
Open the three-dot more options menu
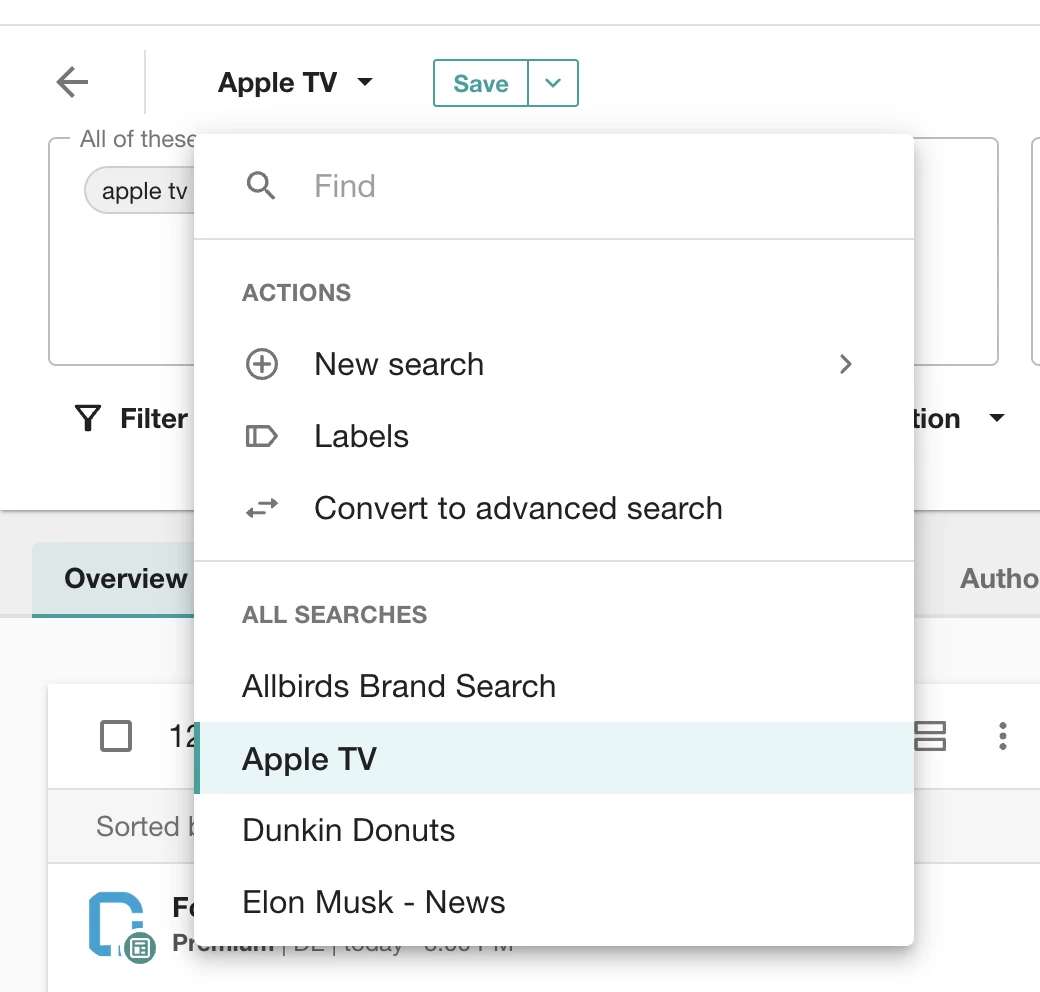coord(1003,736)
